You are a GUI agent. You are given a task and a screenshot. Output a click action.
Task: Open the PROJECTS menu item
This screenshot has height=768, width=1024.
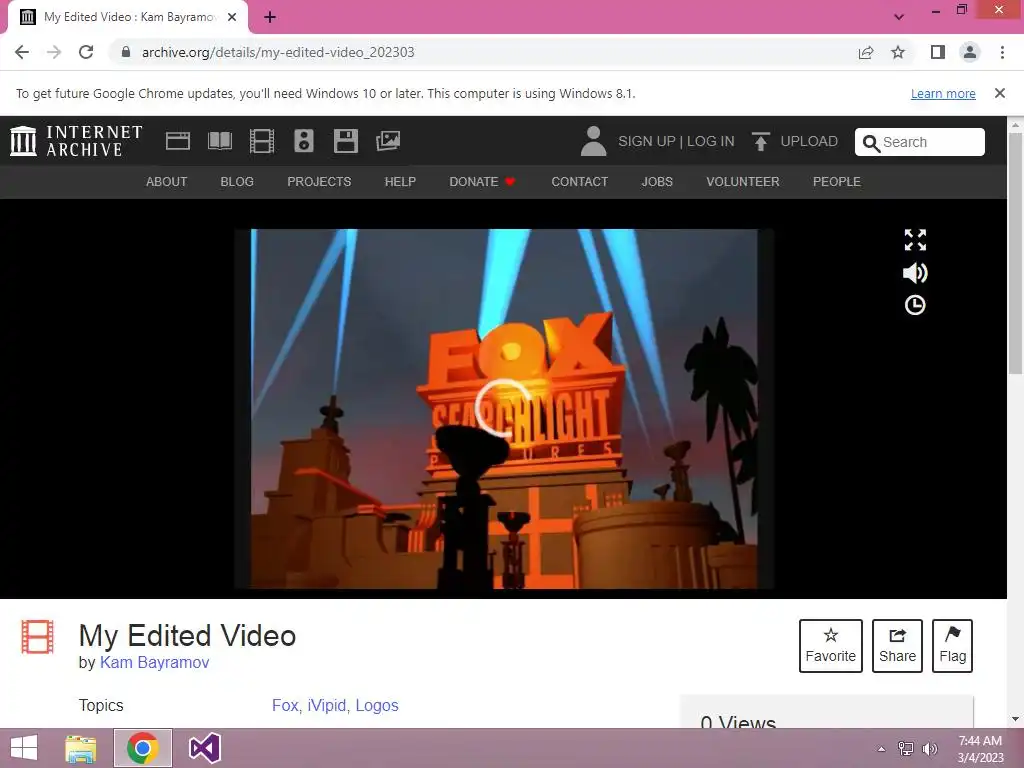point(319,182)
